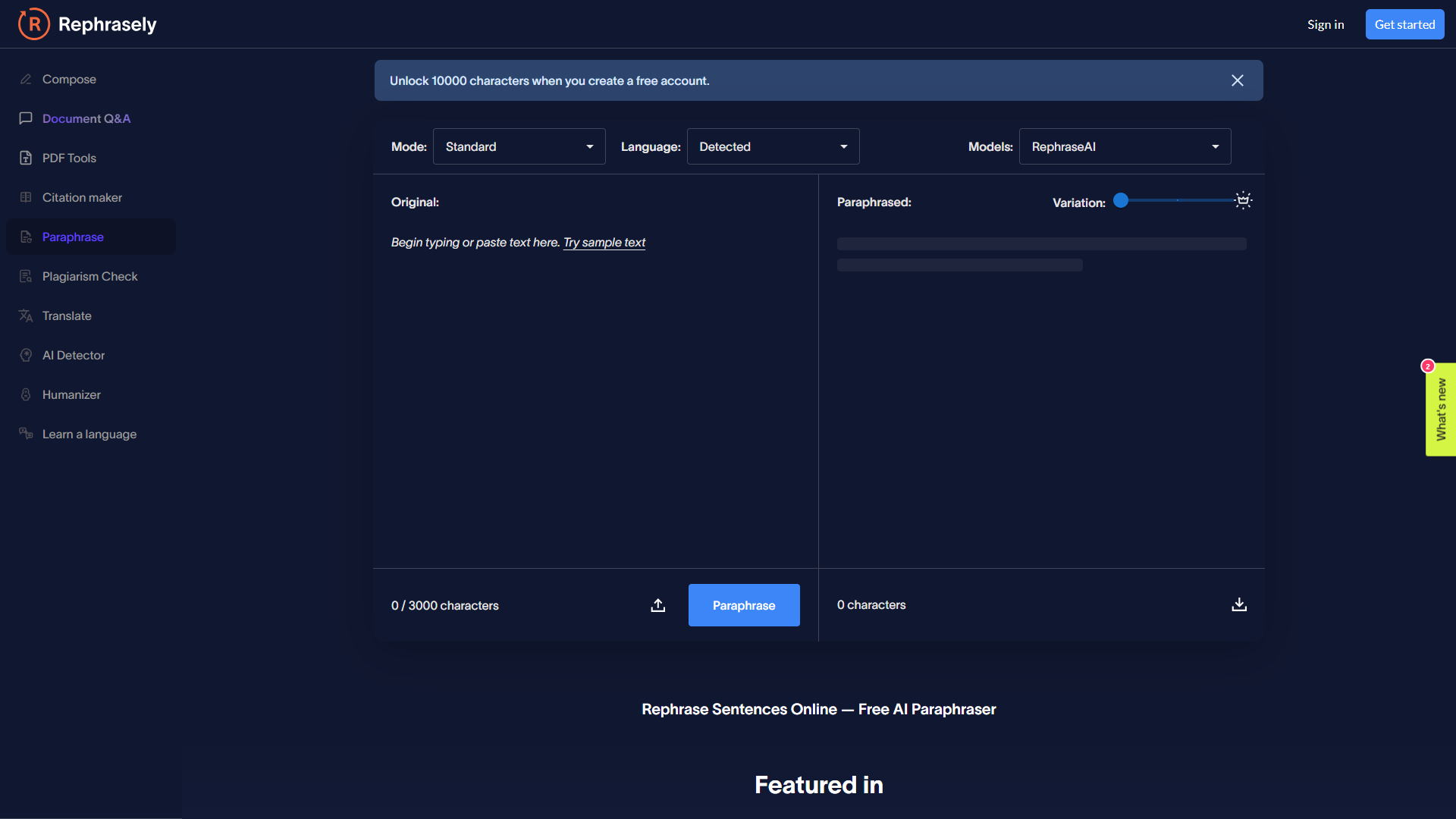The image size is (1456, 819).
Task: Click the Sign in link
Action: (x=1326, y=24)
